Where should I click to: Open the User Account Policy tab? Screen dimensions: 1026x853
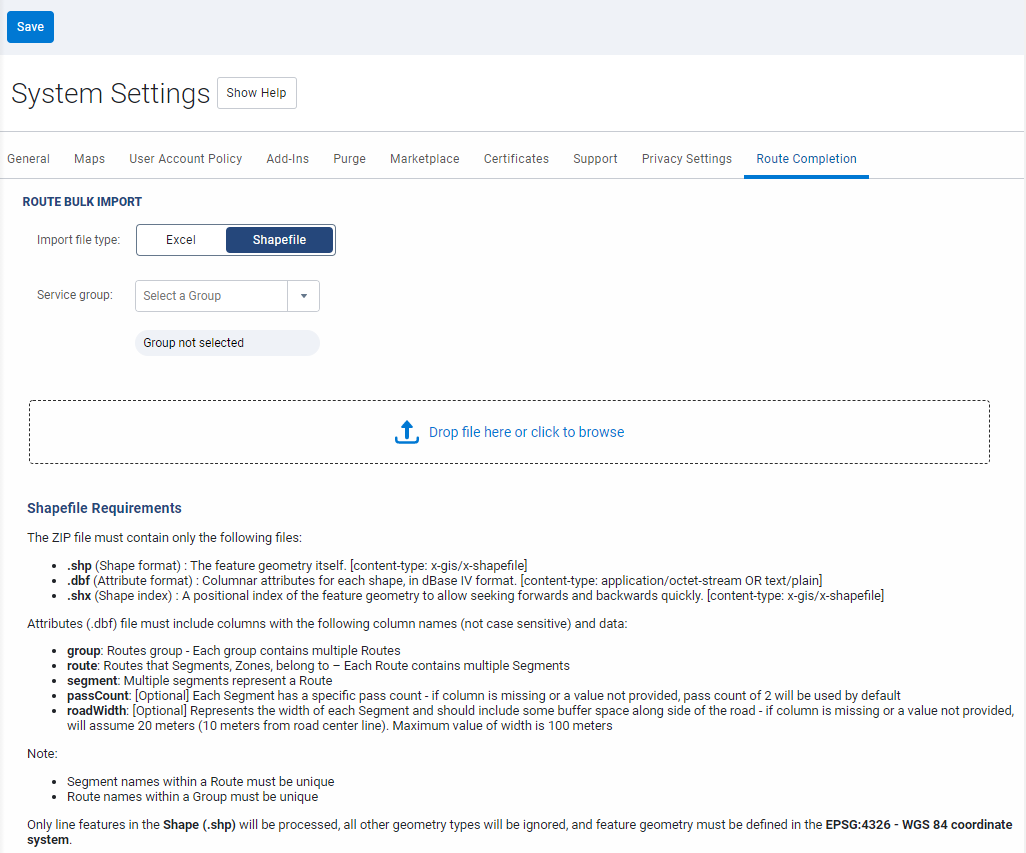coord(185,159)
